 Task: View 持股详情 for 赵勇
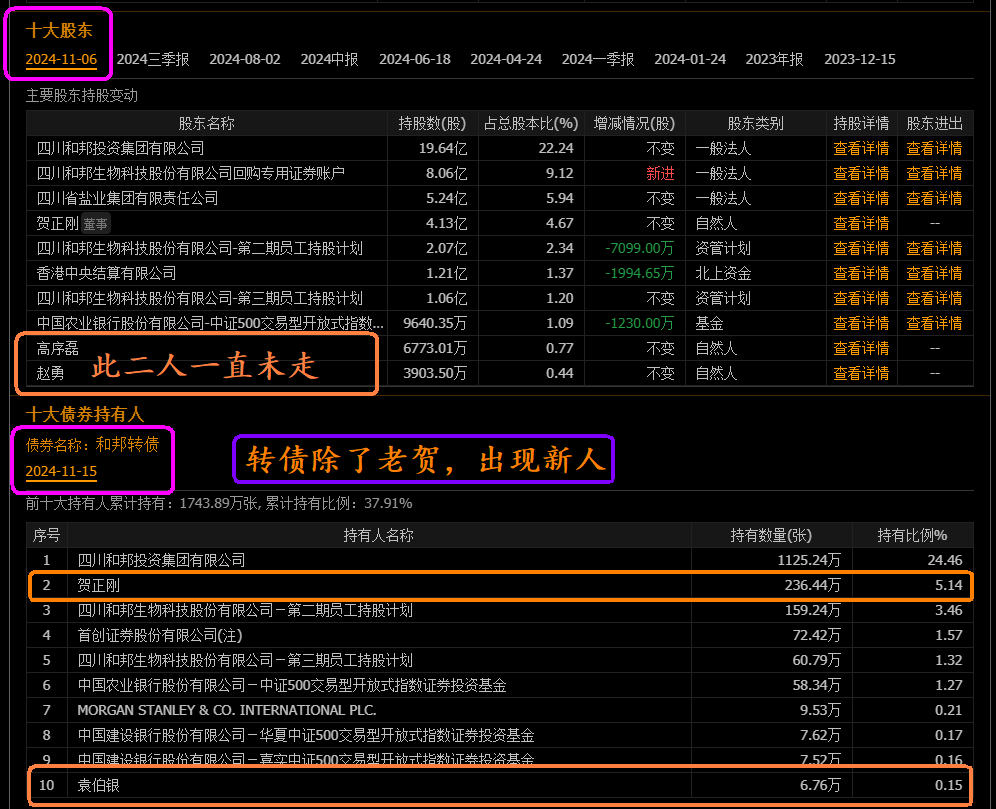(x=861, y=373)
